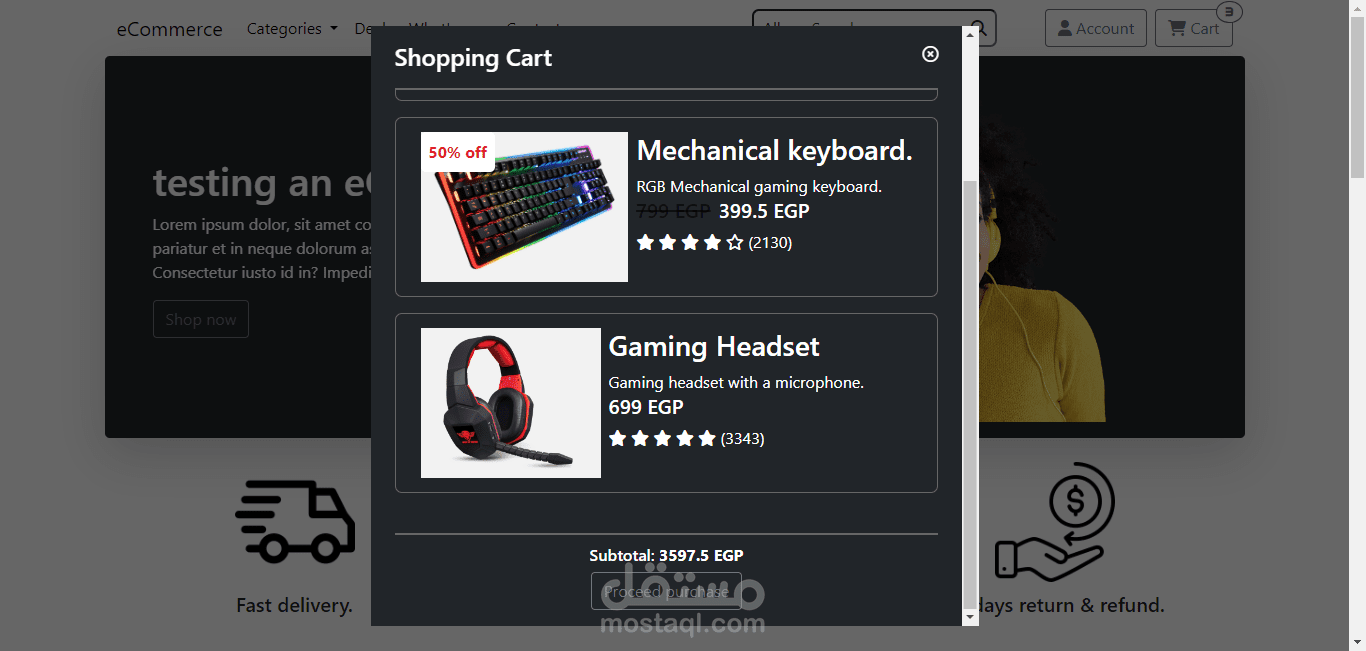Close the Shopping Cart modal

coord(930,54)
